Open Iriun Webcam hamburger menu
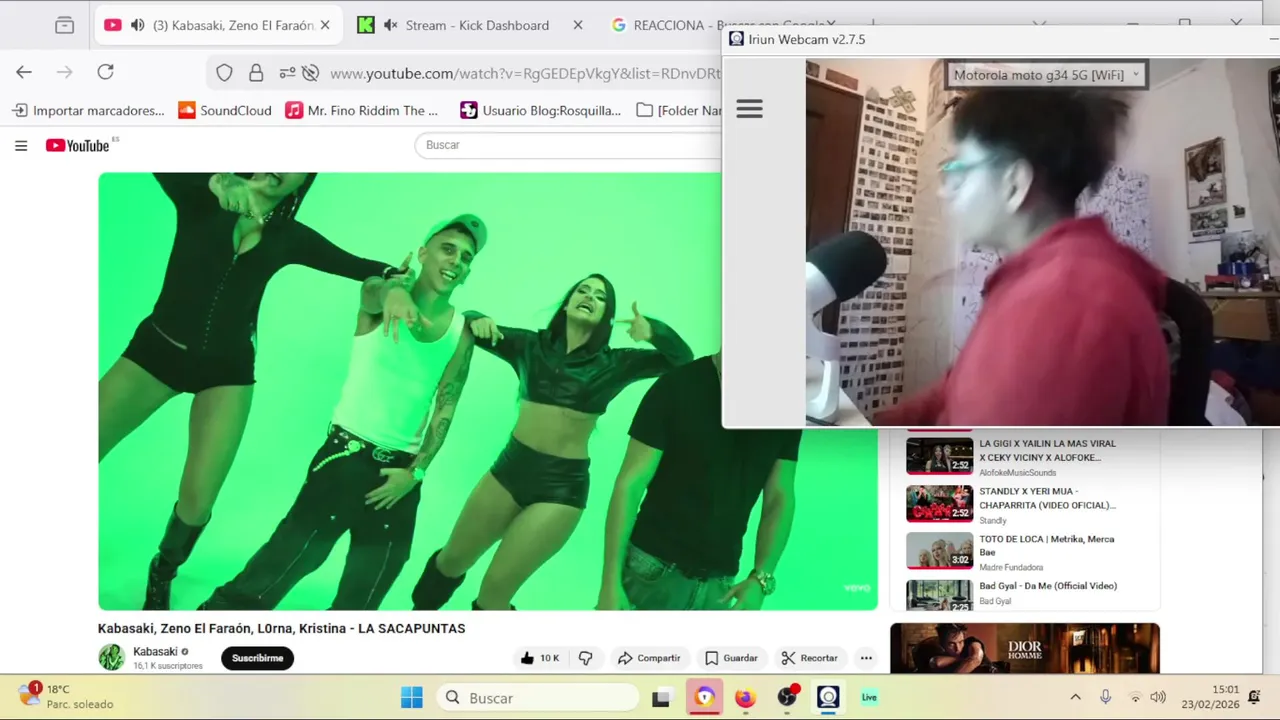Image resolution: width=1280 pixels, height=720 pixels. coord(749,109)
